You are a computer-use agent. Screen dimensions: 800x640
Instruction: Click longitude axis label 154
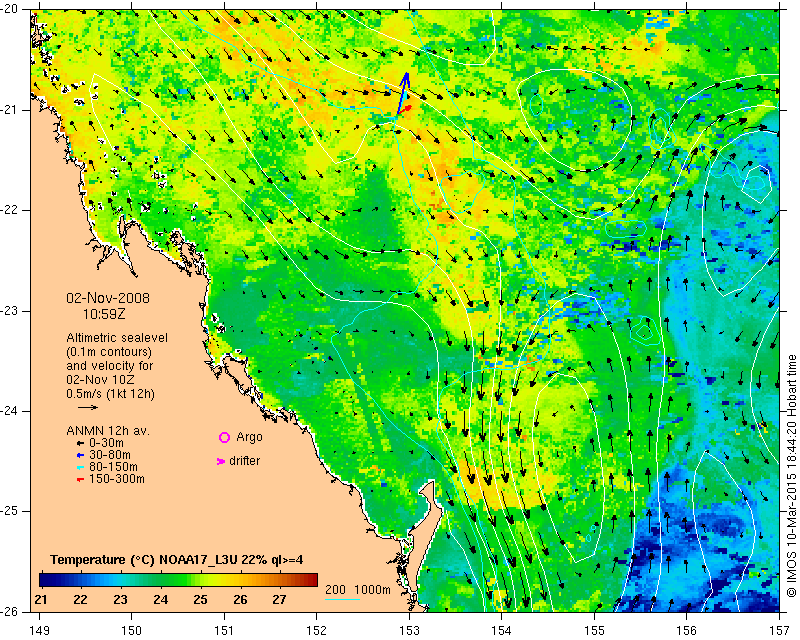coord(502,631)
